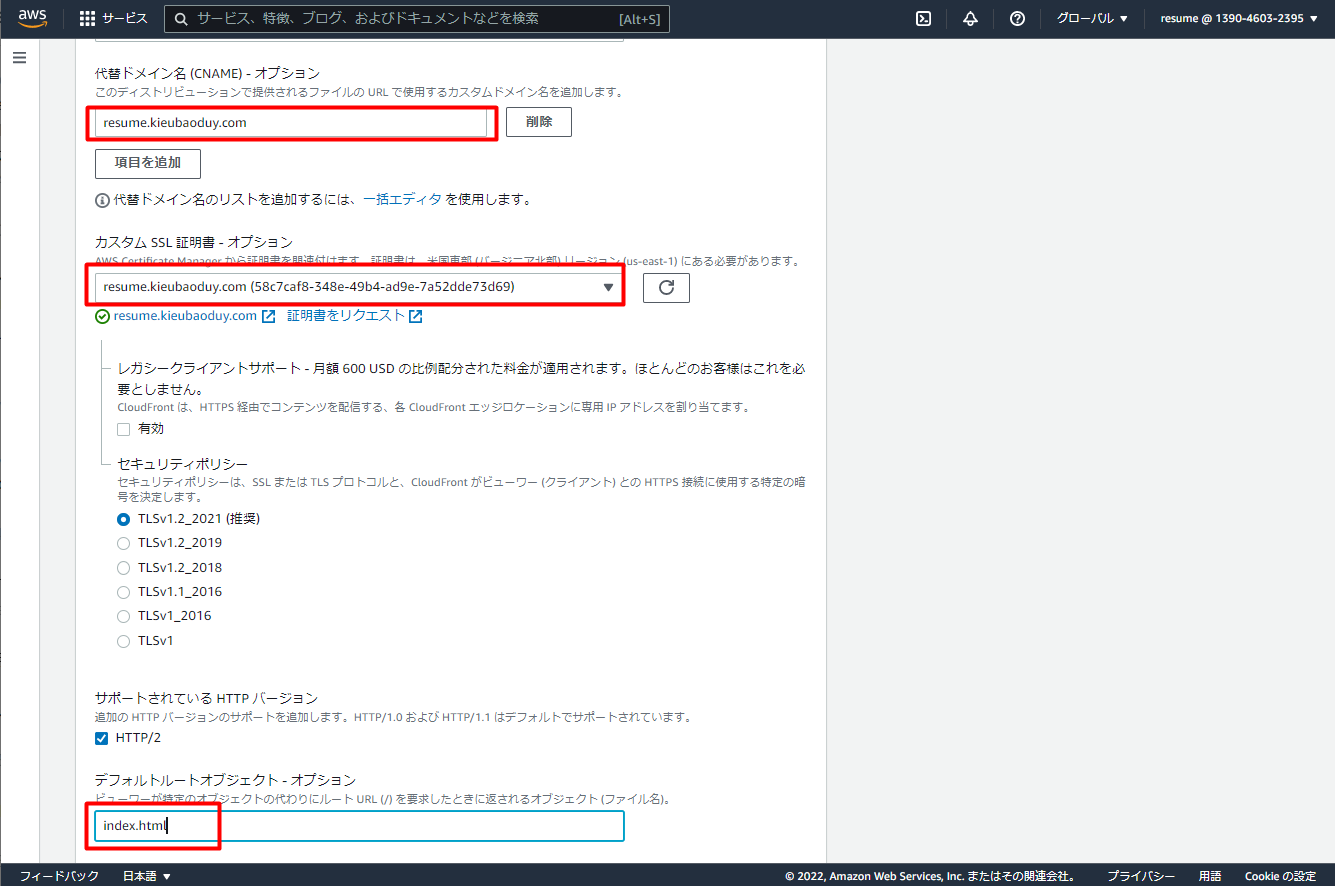Select TLSv1_2016 security policy
This screenshot has height=886, width=1335.
tap(124, 616)
